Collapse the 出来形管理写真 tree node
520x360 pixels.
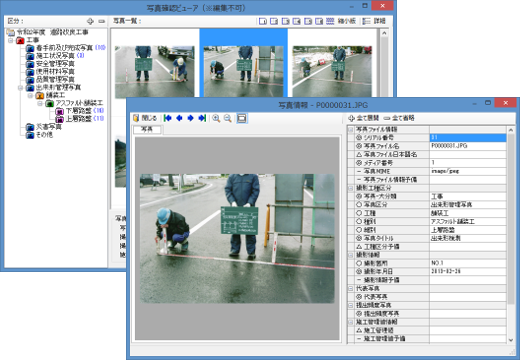(x=21, y=88)
